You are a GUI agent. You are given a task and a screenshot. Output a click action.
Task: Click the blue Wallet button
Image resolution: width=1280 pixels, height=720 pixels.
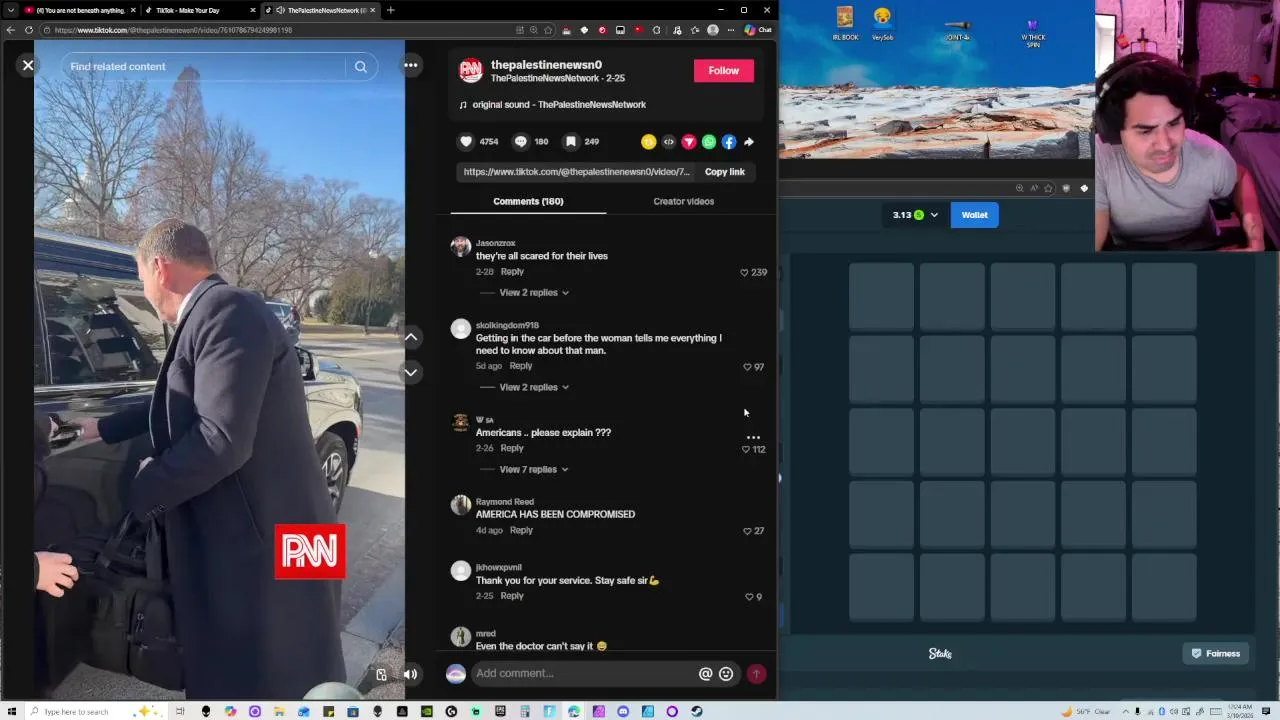click(975, 215)
